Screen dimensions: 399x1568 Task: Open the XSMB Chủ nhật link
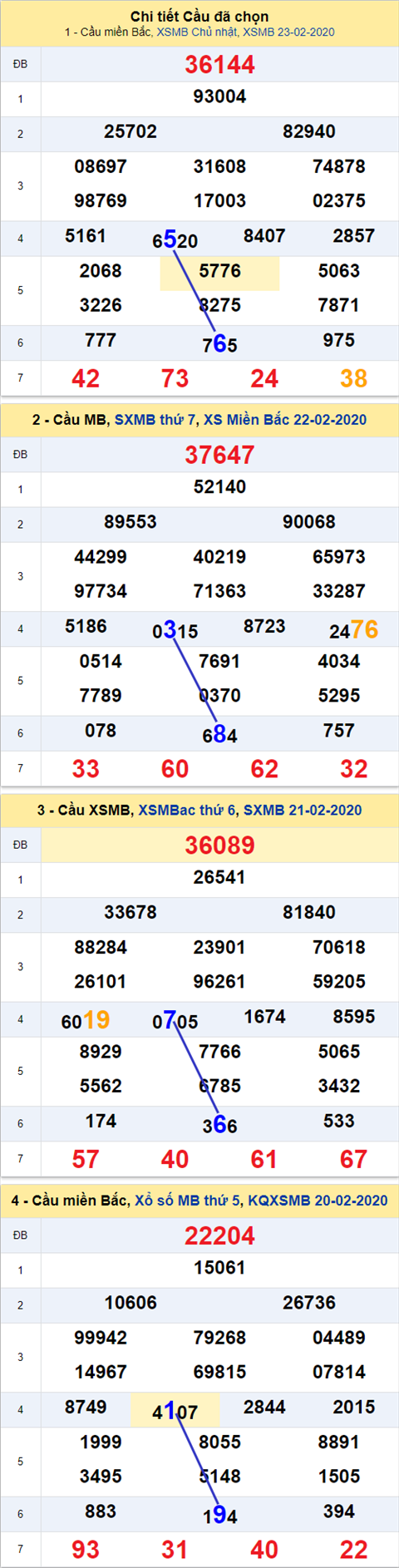pyautogui.click(x=197, y=32)
